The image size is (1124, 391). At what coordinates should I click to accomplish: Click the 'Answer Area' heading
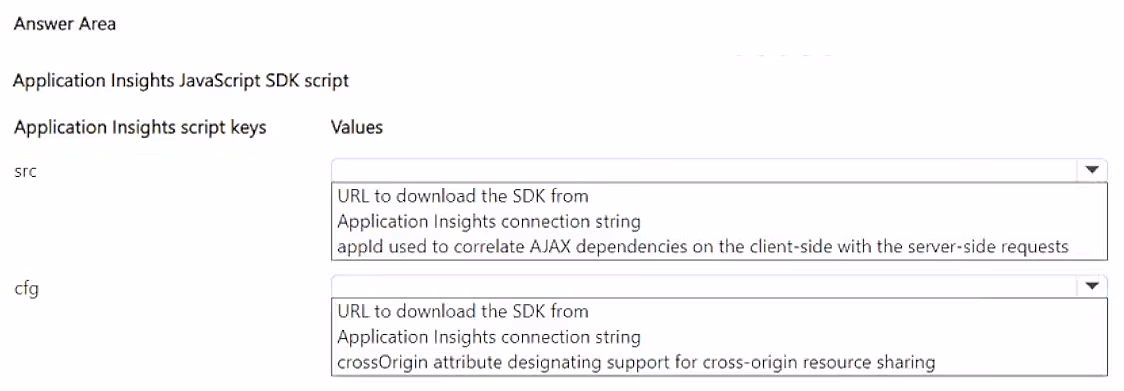coord(65,24)
